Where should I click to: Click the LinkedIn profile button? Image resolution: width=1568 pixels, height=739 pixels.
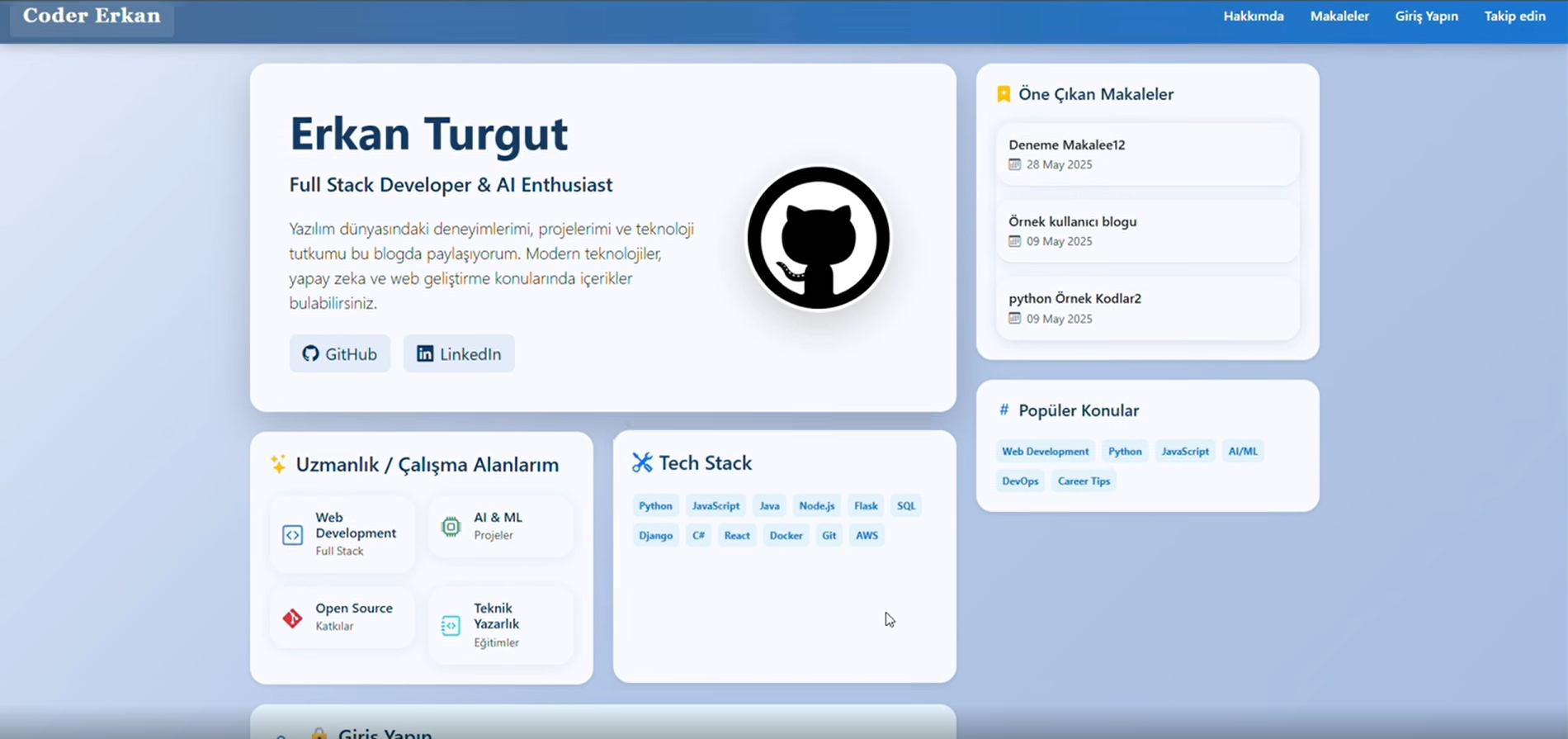coord(459,353)
